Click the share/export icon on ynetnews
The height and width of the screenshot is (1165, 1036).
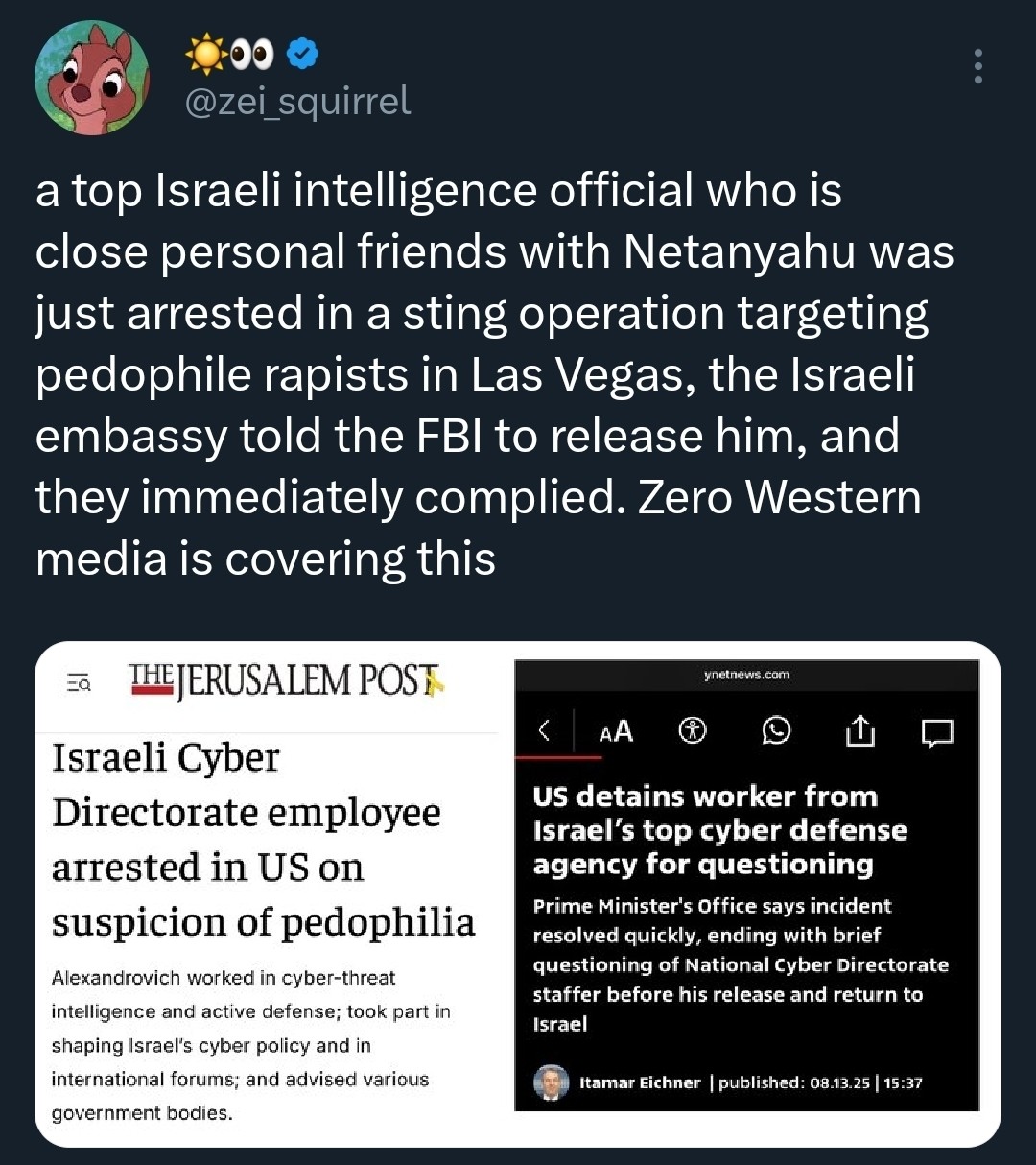pos(861,731)
